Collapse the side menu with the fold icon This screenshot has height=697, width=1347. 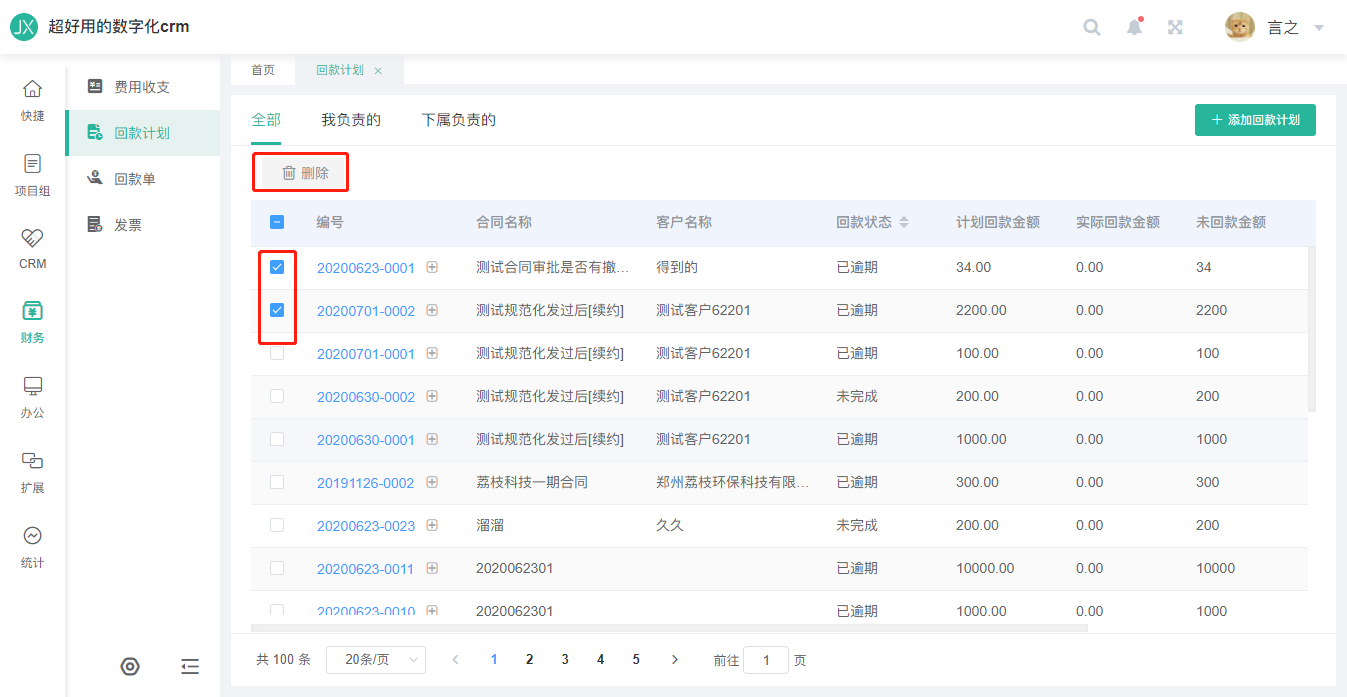click(x=190, y=667)
